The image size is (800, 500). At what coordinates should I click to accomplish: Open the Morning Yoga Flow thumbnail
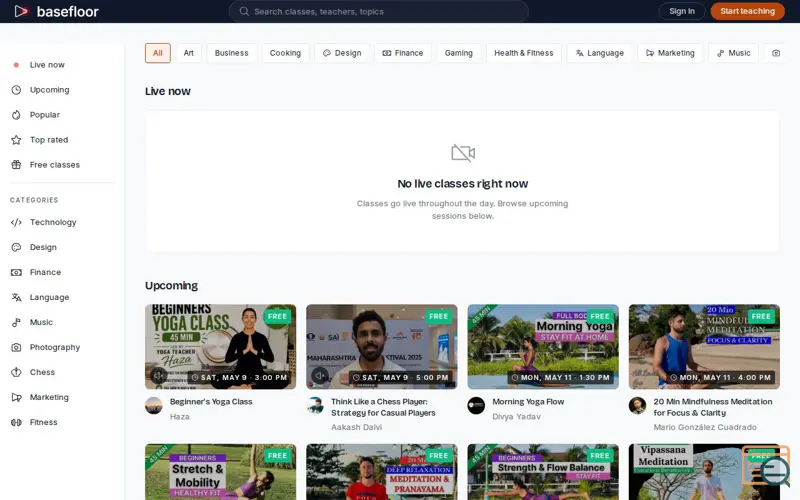[x=543, y=347]
